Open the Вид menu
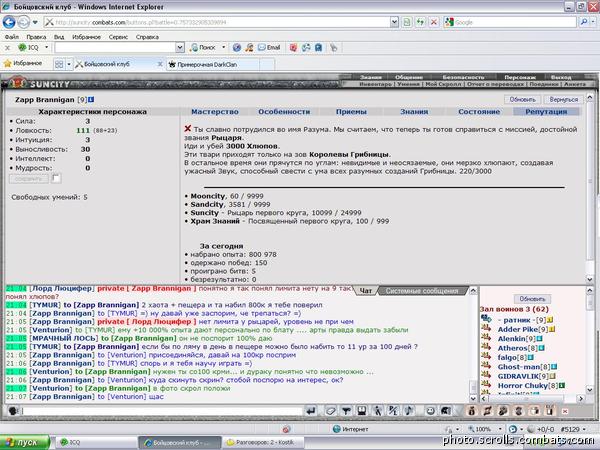Screen dimensions: 600x450 coord(59,37)
